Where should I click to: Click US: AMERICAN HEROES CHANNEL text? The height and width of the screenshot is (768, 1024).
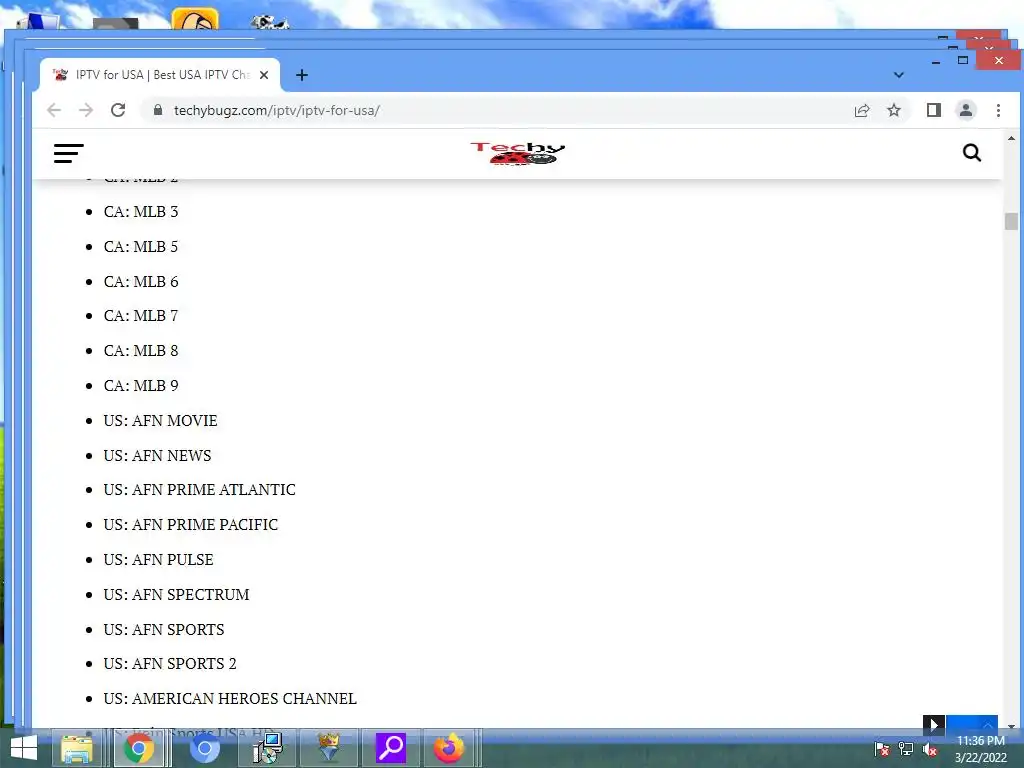[230, 699]
